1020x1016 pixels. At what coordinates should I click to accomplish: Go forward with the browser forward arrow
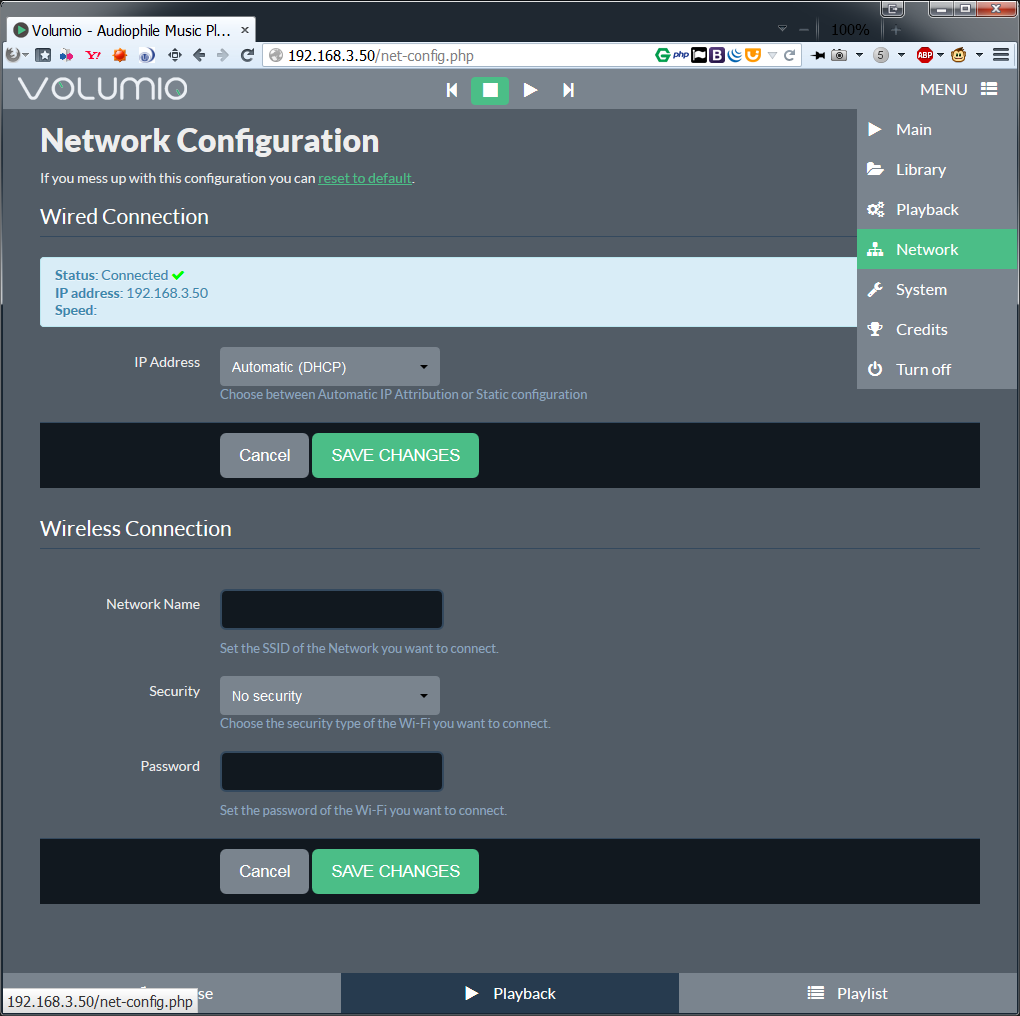(222, 55)
